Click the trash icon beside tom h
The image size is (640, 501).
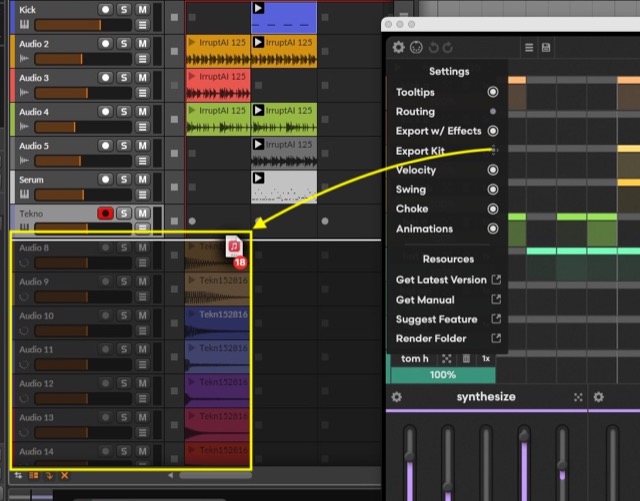point(465,358)
